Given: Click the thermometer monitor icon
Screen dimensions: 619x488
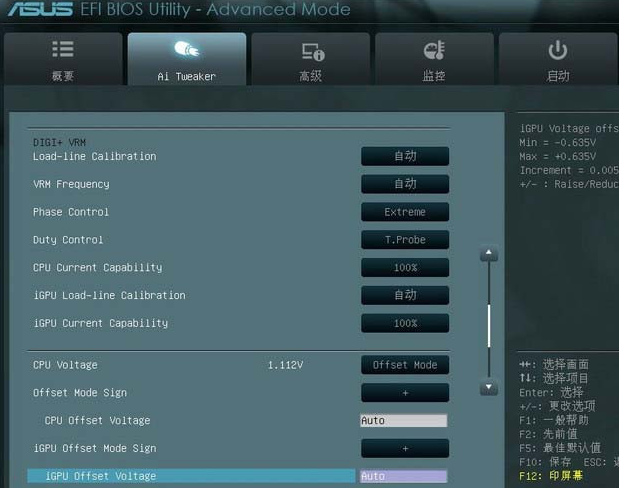Looking at the screenshot, I should pos(434,50).
